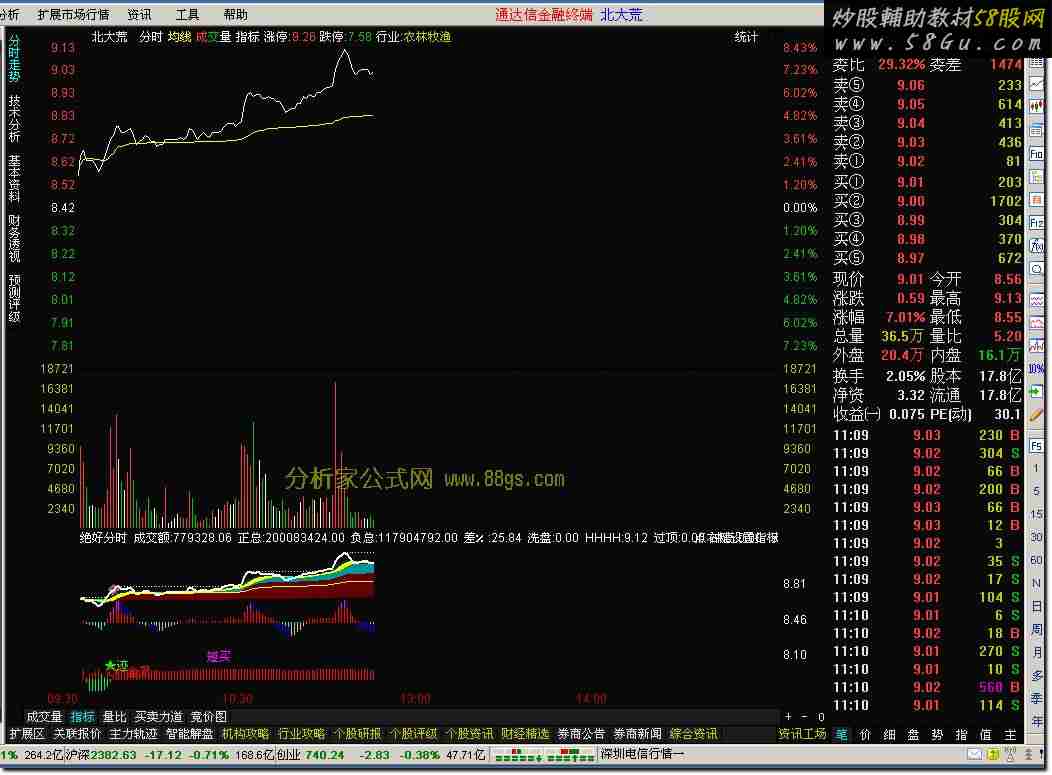Select the 细 detail tab
Viewport: 1052px width, 775px height.
(x=890, y=735)
